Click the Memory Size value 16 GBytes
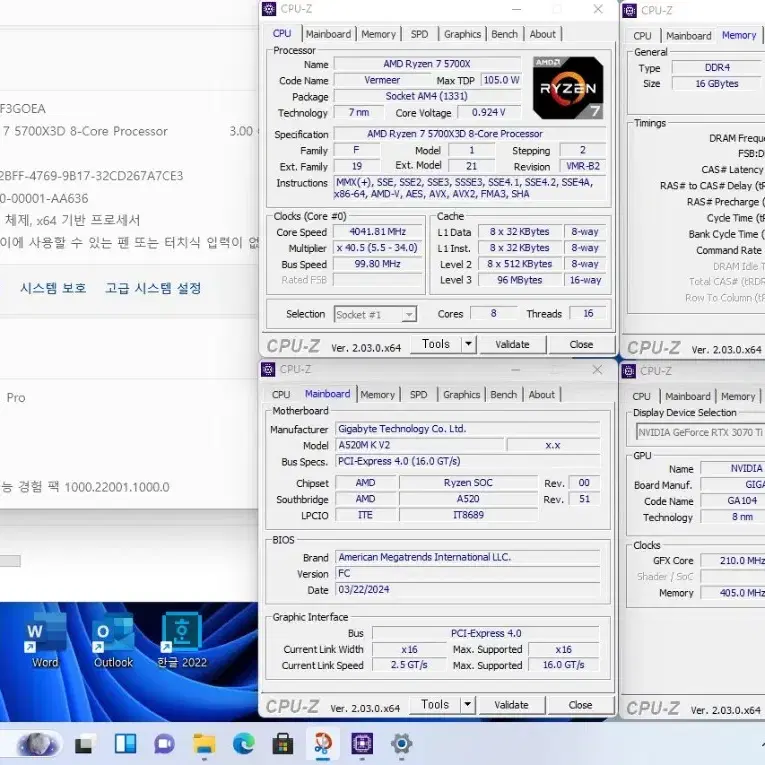The image size is (765, 765). [717, 83]
